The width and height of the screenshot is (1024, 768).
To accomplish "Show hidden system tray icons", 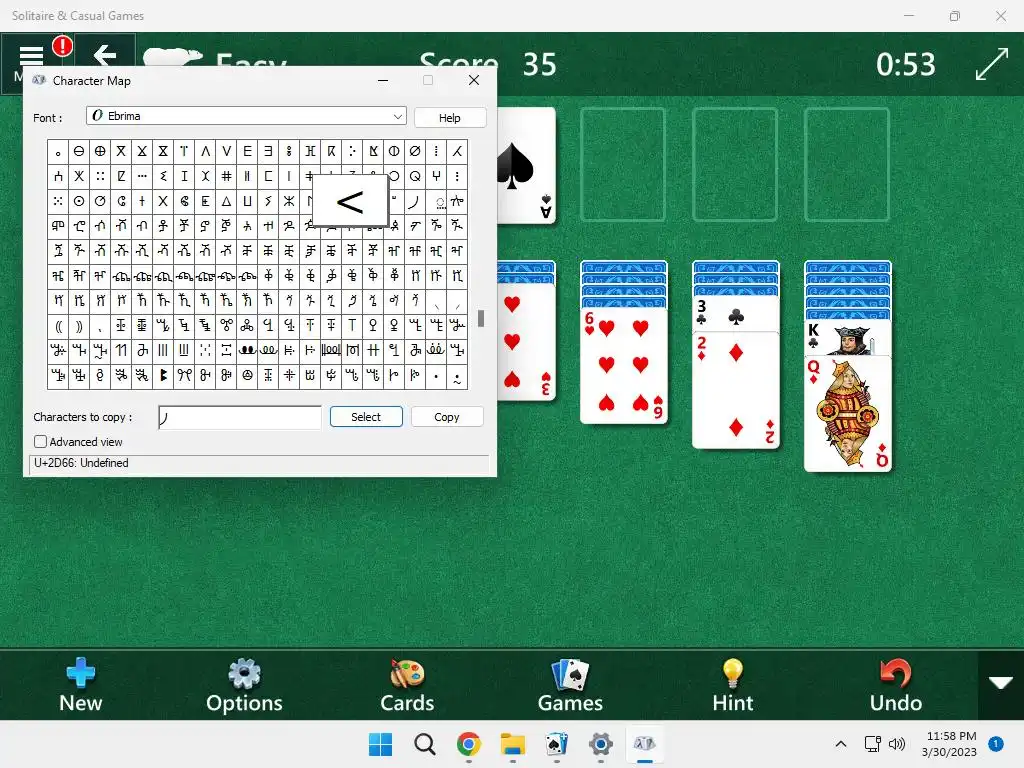I will pos(840,744).
